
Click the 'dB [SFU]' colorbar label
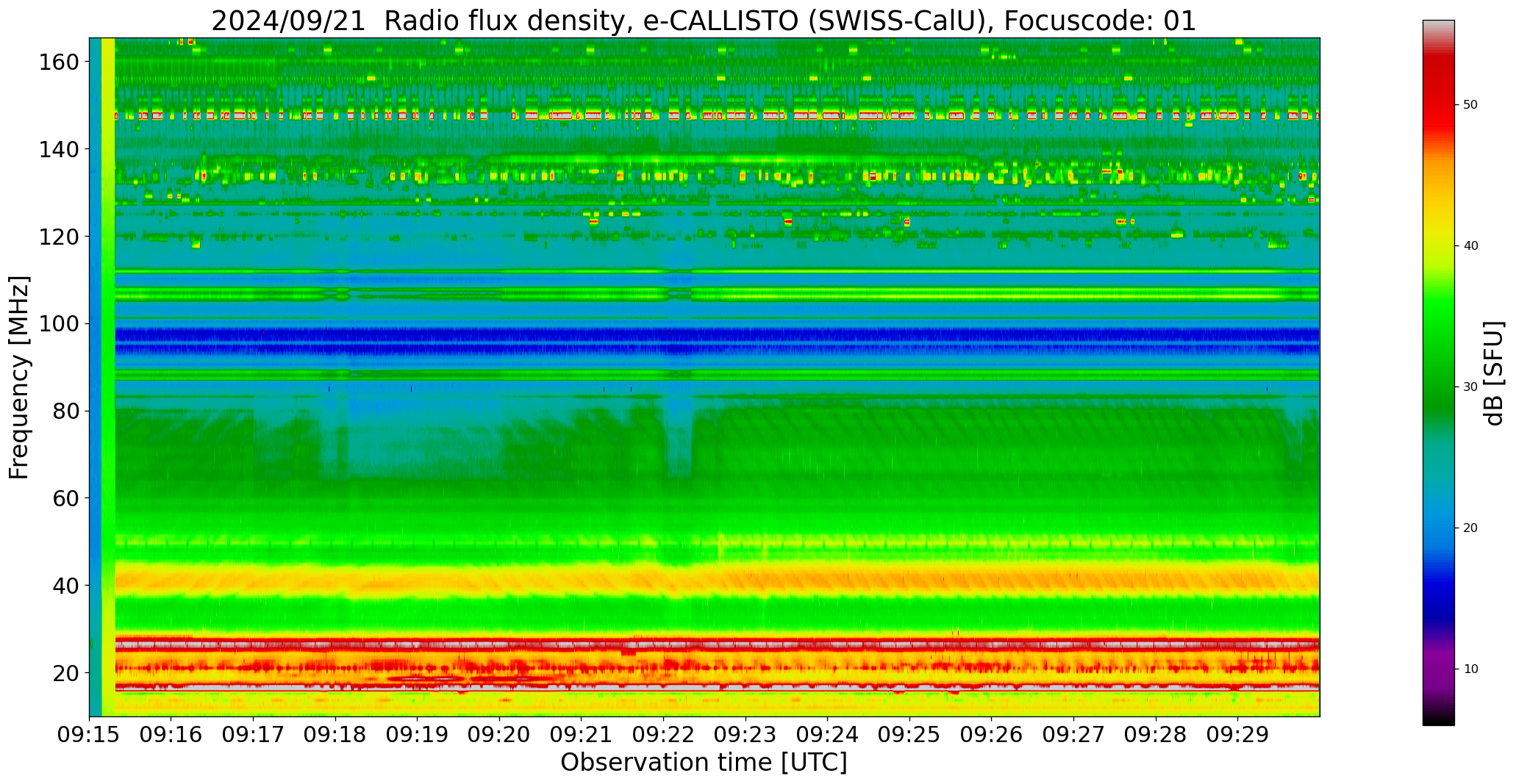[1494, 373]
